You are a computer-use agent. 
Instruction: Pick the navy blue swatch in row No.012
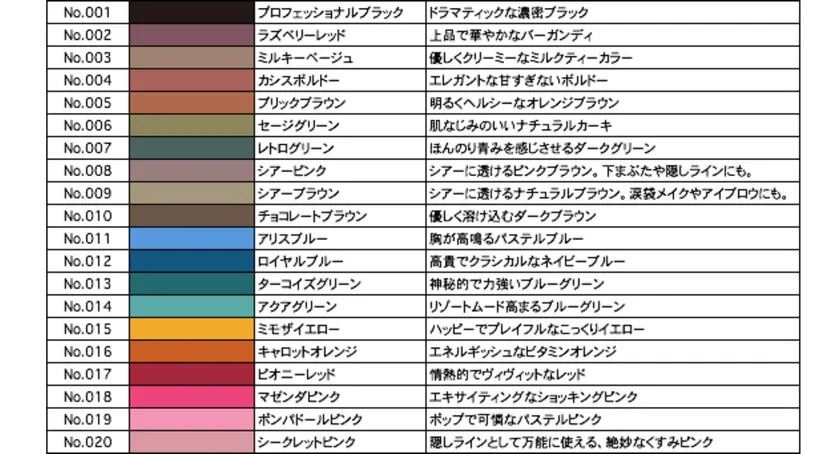[192, 261]
